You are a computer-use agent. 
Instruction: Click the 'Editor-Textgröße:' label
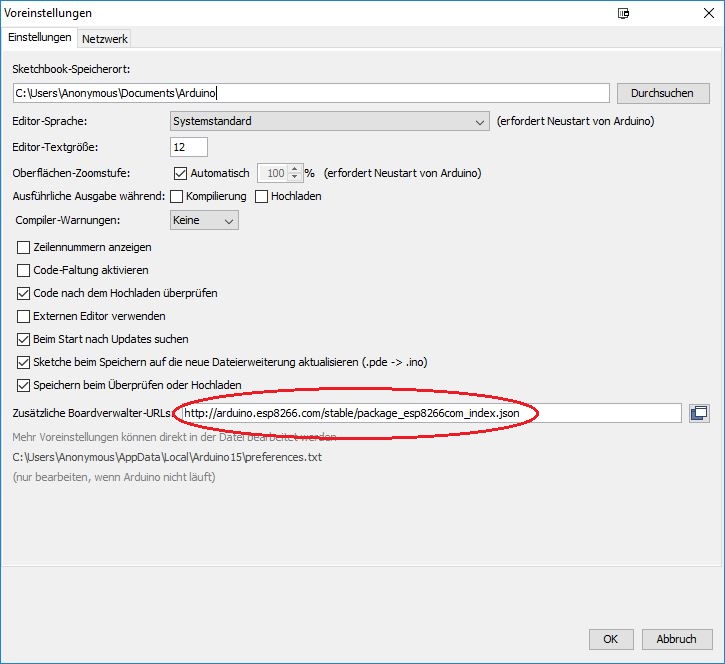55,148
